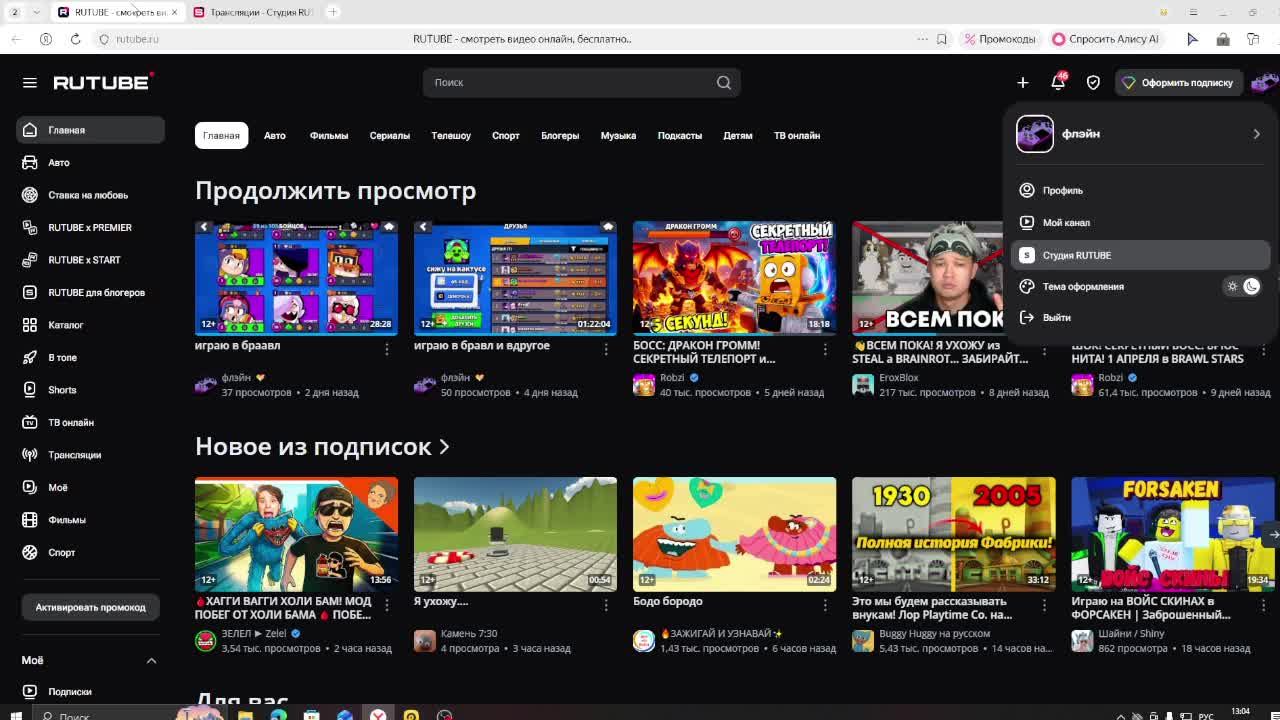
Task: Switch to Трансляции - Студия browser tab
Action: [x=254, y=12]
